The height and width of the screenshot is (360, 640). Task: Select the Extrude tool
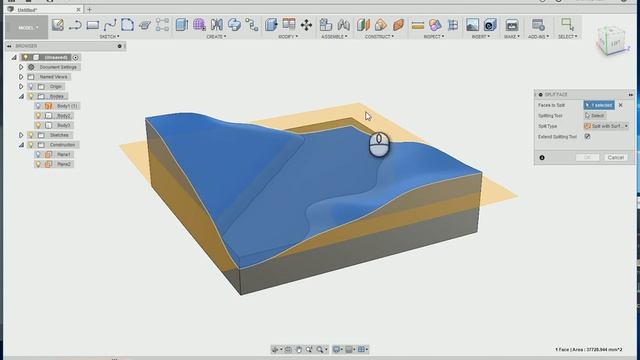[182, 25]
